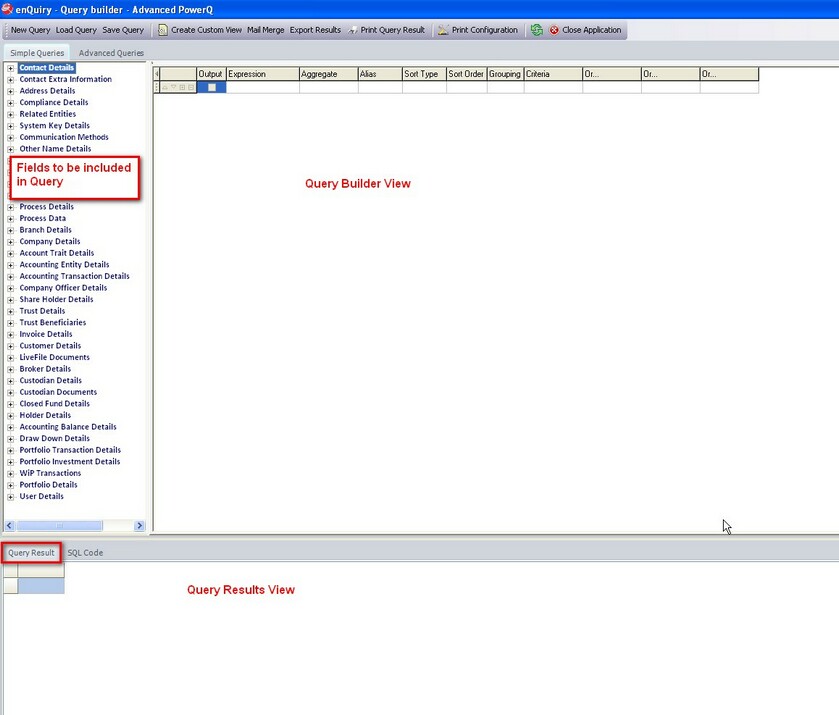Expand the User Details node

pyautogui.click(x=10, y=497)
